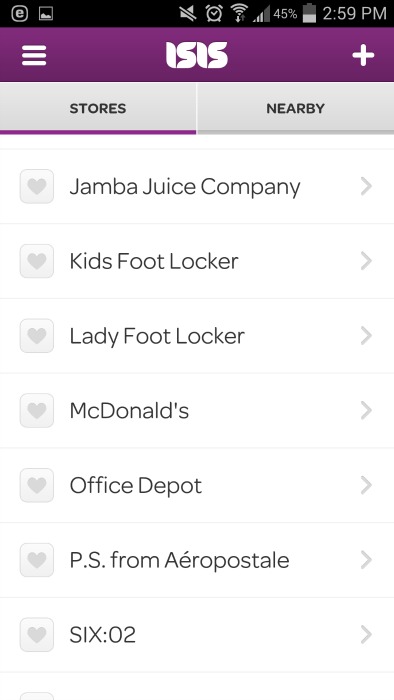Screen dimensions: 394x700
Task: Toggle heart next to Office Depot
Action: (x=37, y=485)
